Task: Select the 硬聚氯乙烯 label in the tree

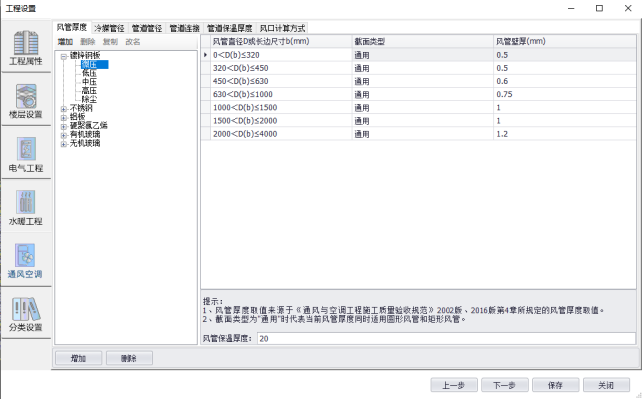Action: [x=88, y=126]
